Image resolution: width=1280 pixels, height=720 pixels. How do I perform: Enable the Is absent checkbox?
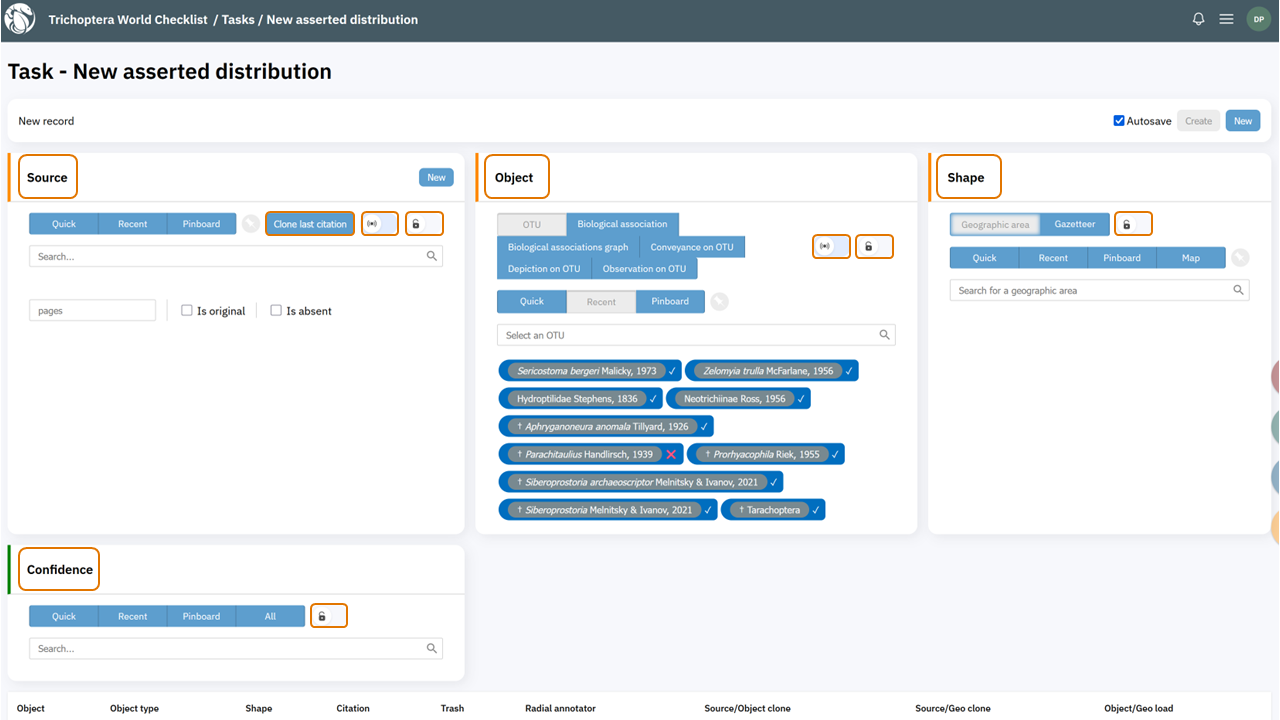point(276,311)
